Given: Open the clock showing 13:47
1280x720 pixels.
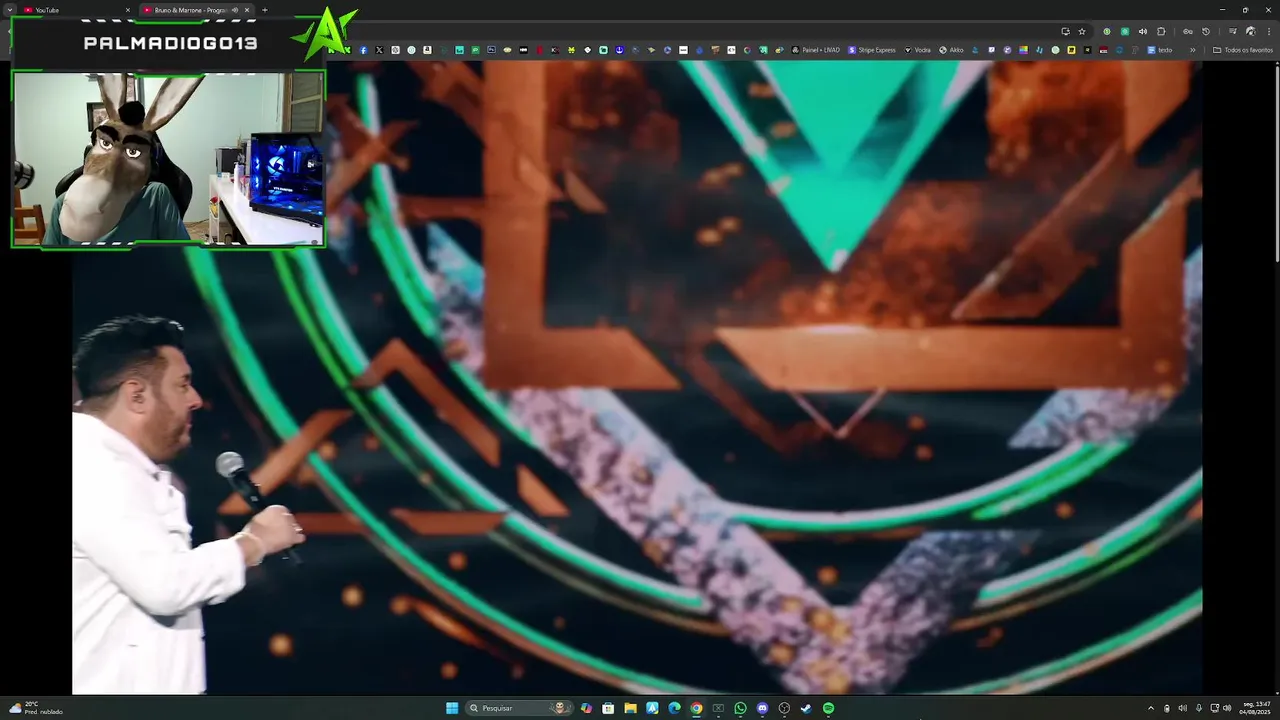Looking at the screenshot, I should coord(1257,708).
